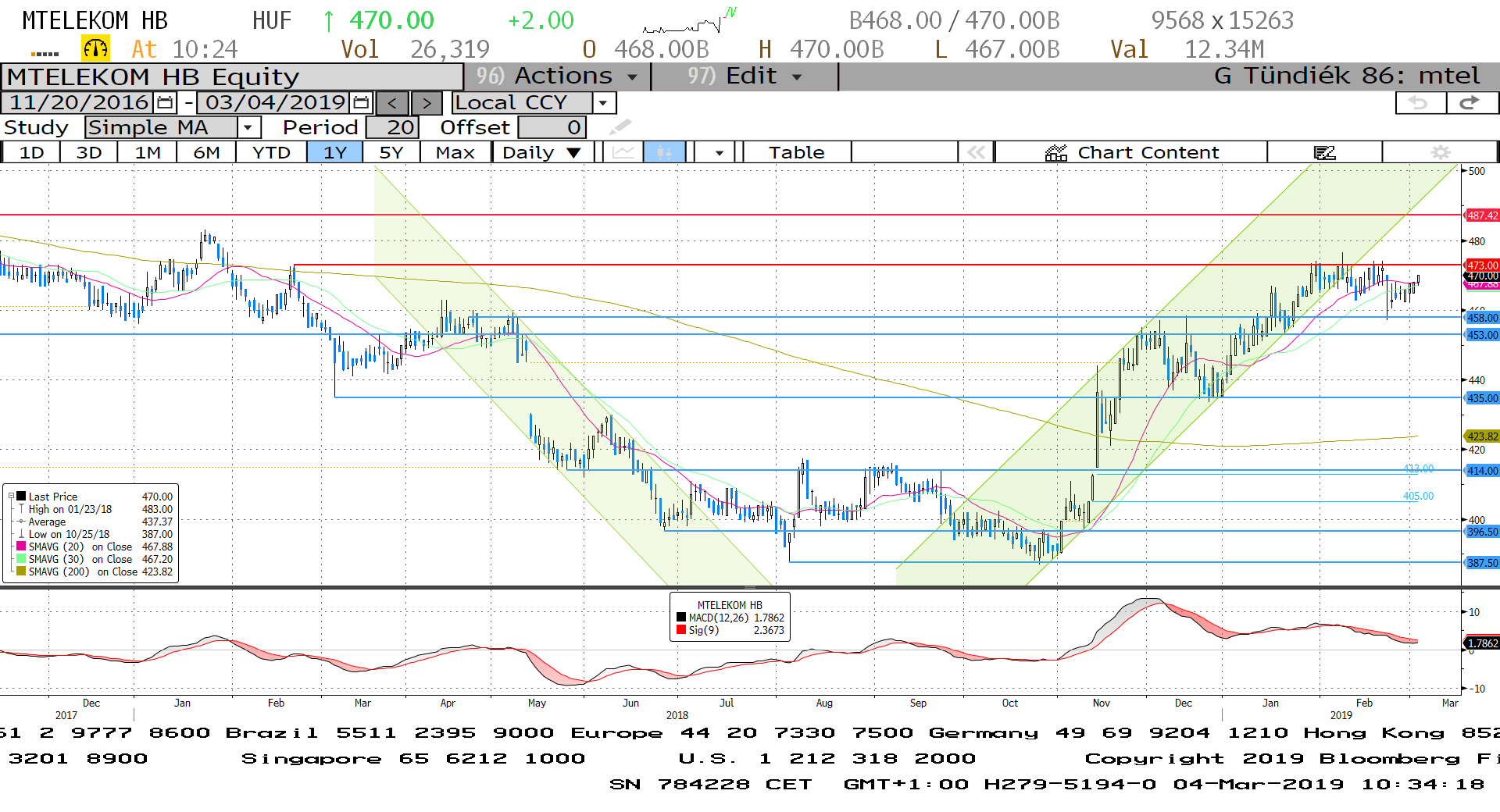This screenshot has width=1500, height=812.
Task: Click the High on 01/23/18 legend row
Action: point(95,509)
